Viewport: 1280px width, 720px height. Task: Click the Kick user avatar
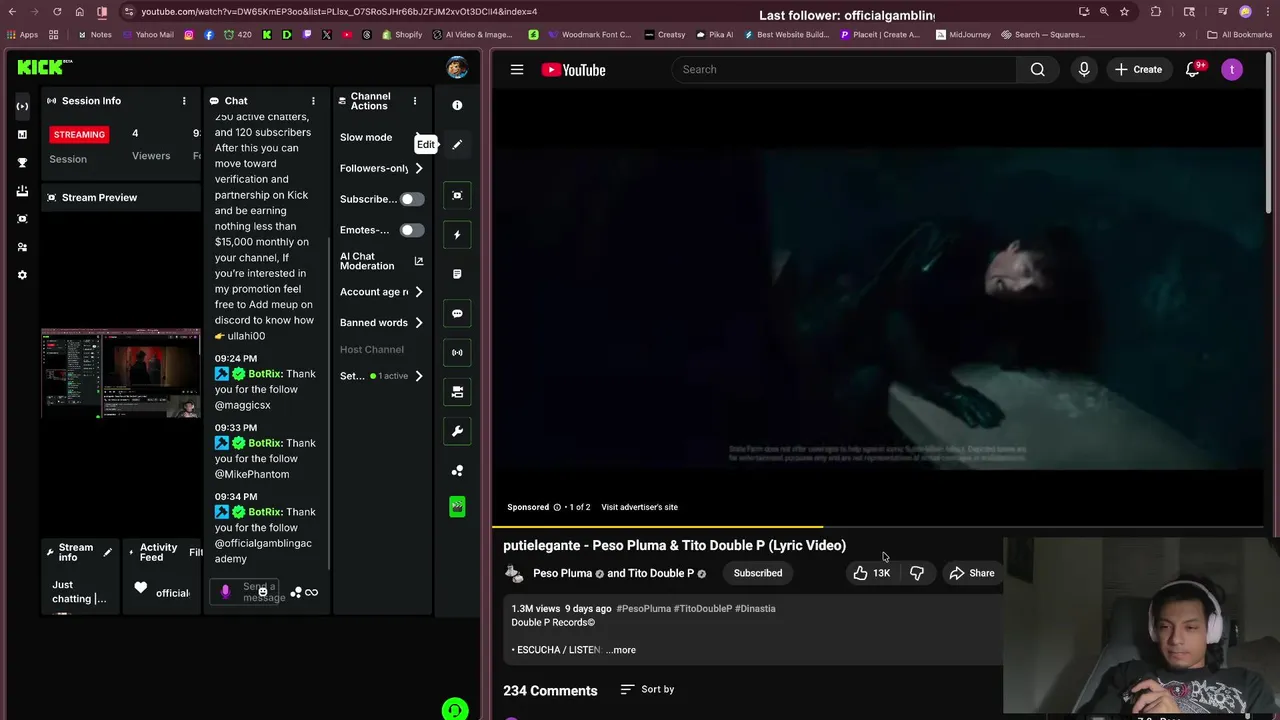click(457, 68)
